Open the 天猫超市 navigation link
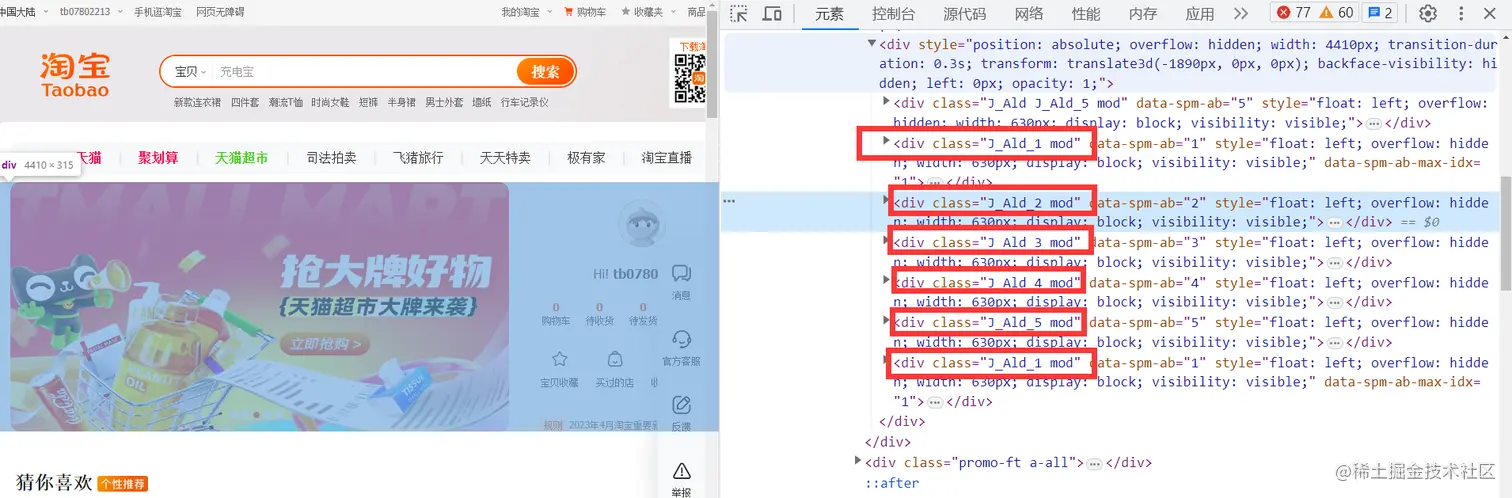 241,158
